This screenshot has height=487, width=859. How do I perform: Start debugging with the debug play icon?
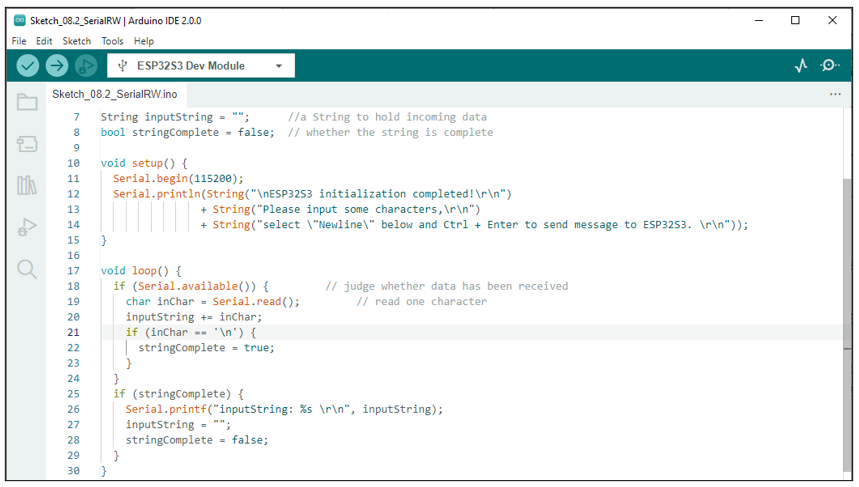[x=85, y=66]
